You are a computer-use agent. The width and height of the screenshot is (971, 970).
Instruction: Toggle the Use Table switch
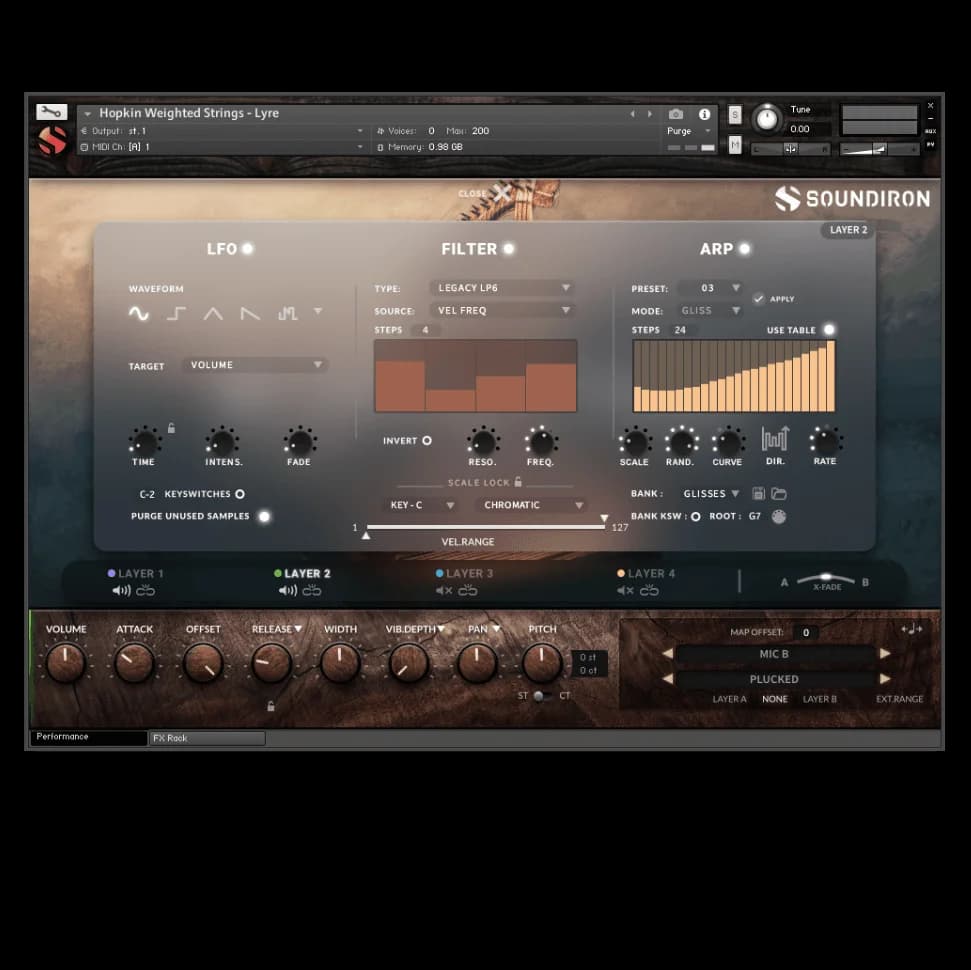coord(828,330)
